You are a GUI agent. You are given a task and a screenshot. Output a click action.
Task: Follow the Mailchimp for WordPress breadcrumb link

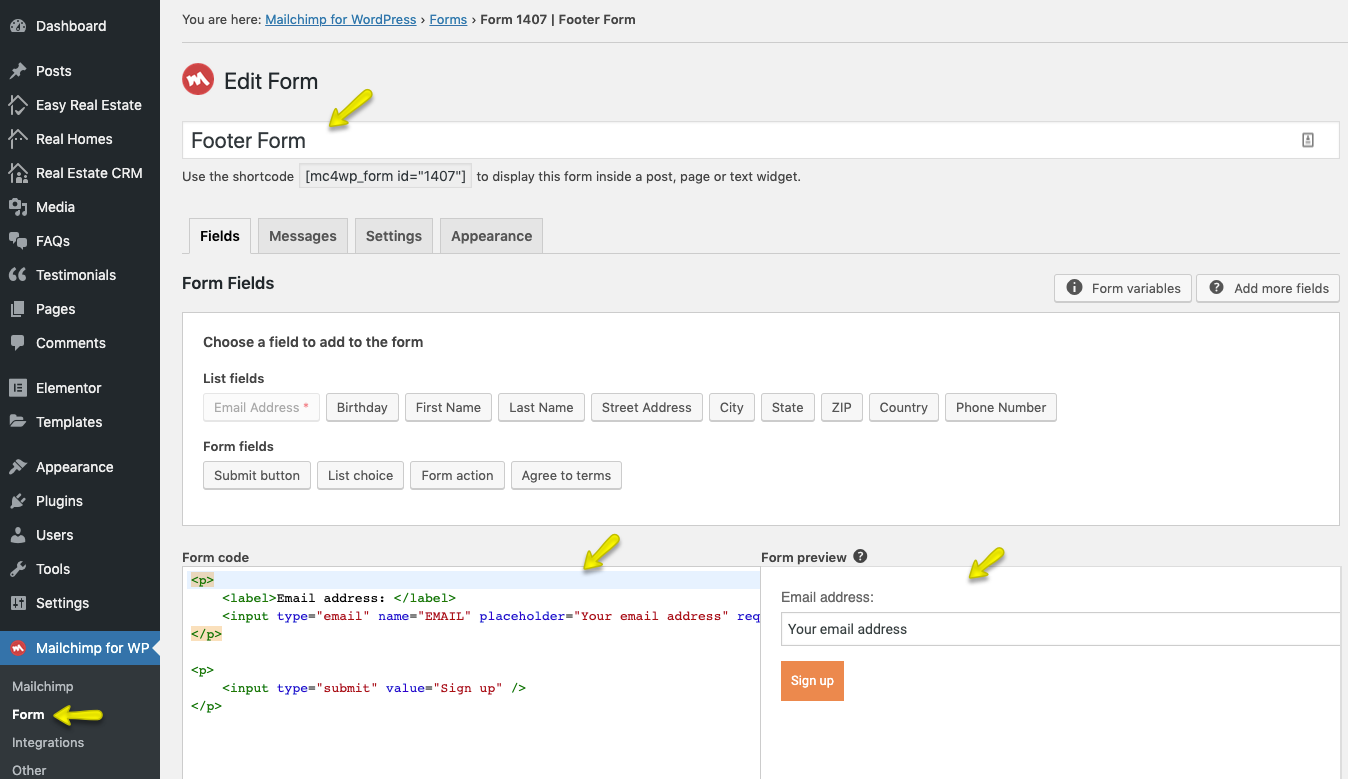341,19
